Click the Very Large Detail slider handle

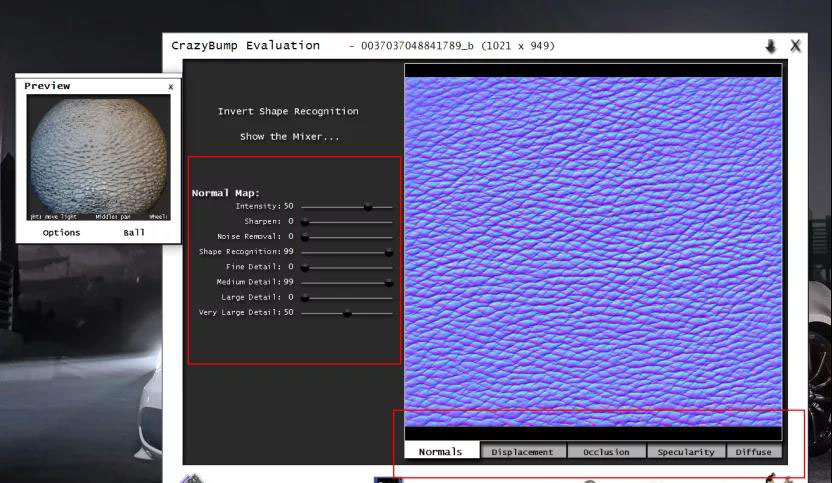pyautogui.click(x=347, y=313)
